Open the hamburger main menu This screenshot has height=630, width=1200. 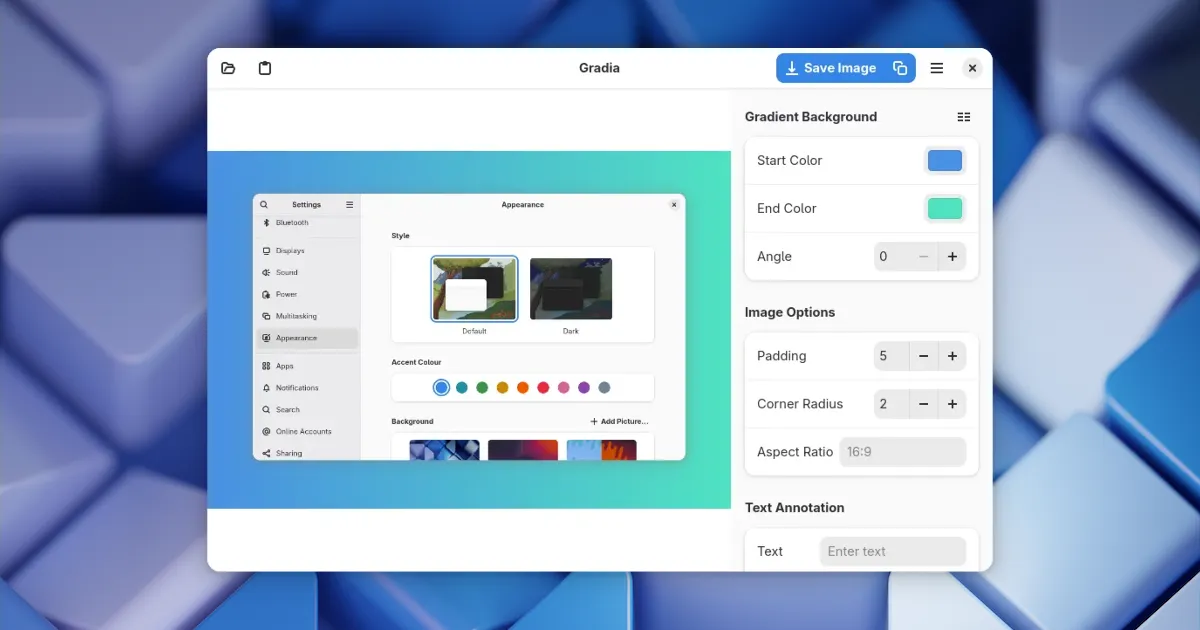(x=937, y=68)
